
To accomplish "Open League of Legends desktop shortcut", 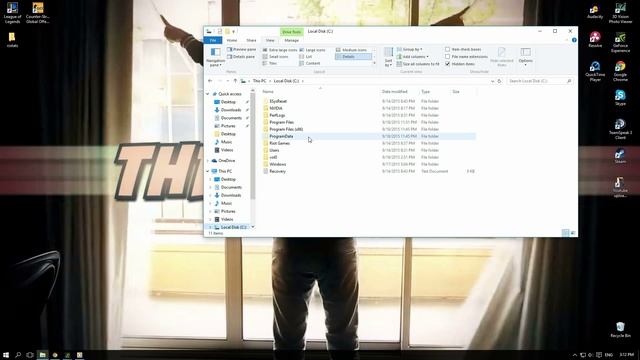I will (x=12, y=13).
